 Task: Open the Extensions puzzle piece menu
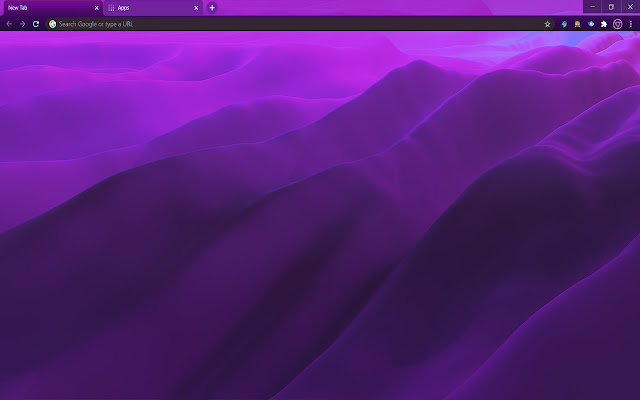coord(603,23)
